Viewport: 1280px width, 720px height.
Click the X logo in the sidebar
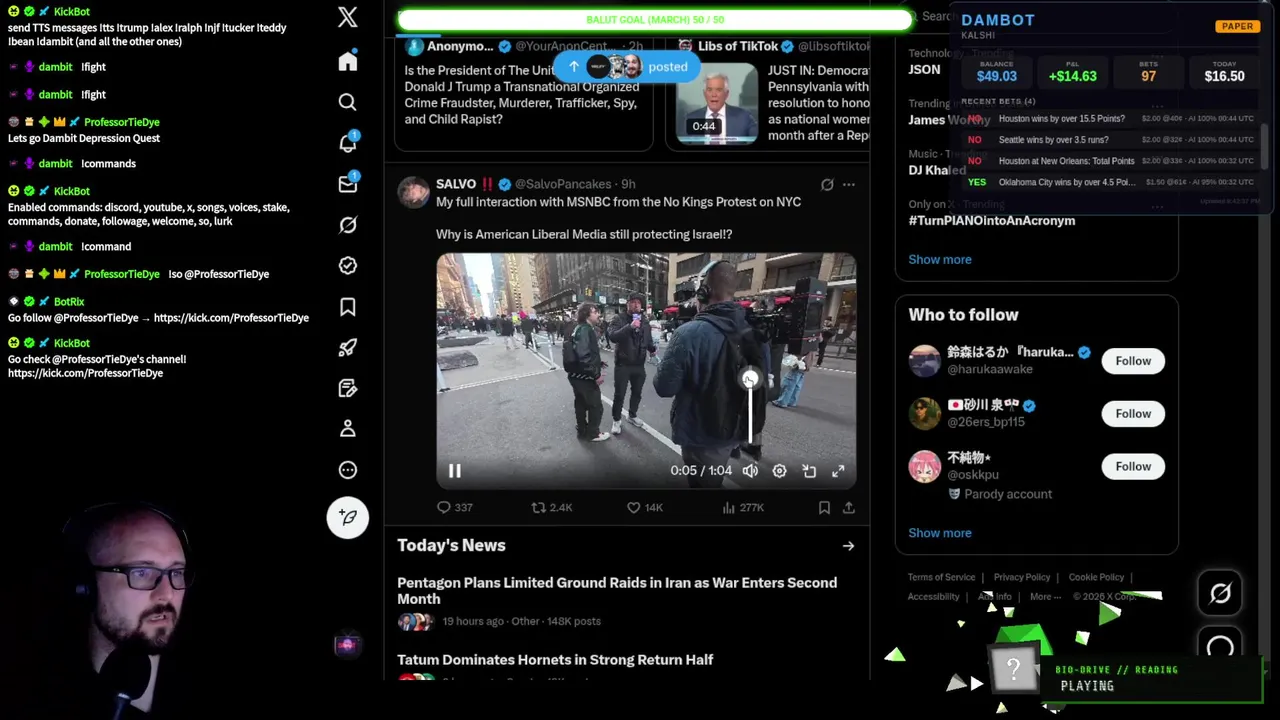click(347, 17)
